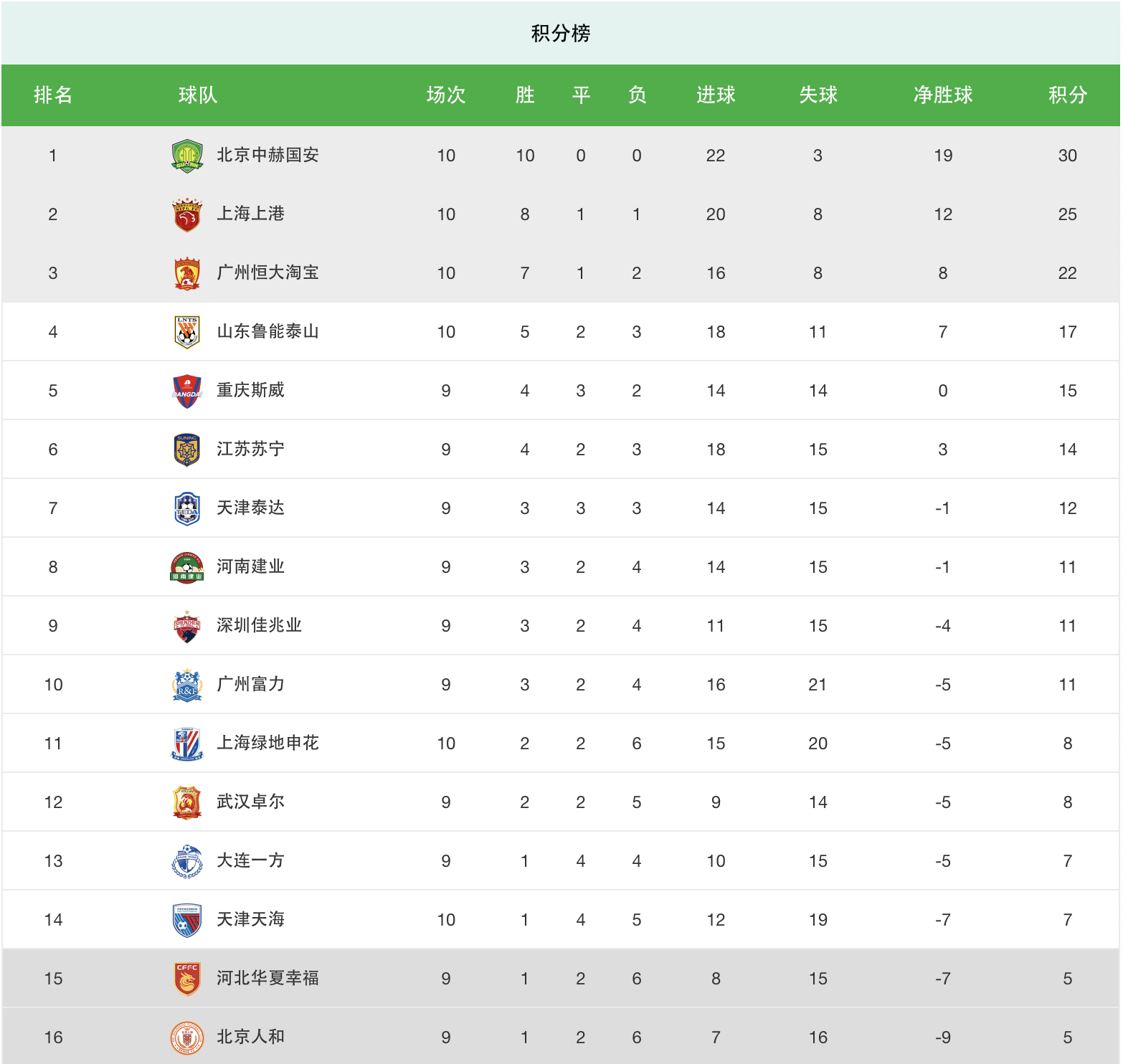Viewport: 1123px width, 1064px height.
Task: Click the 排名 column header
Action: tap(53, 95)
